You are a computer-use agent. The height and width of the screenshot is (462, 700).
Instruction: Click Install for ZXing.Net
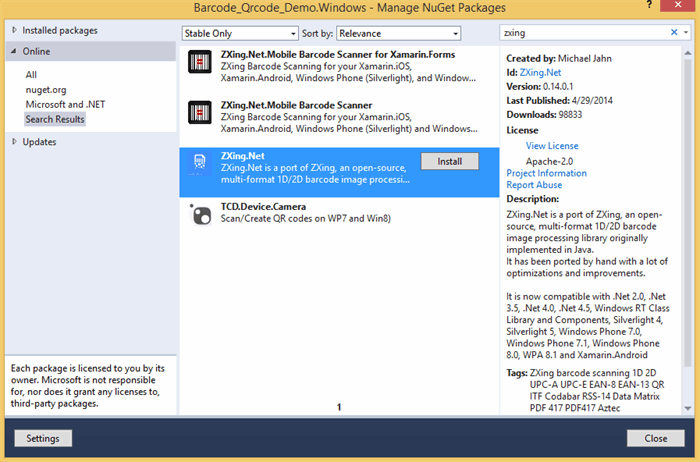[x=450, y=161]
